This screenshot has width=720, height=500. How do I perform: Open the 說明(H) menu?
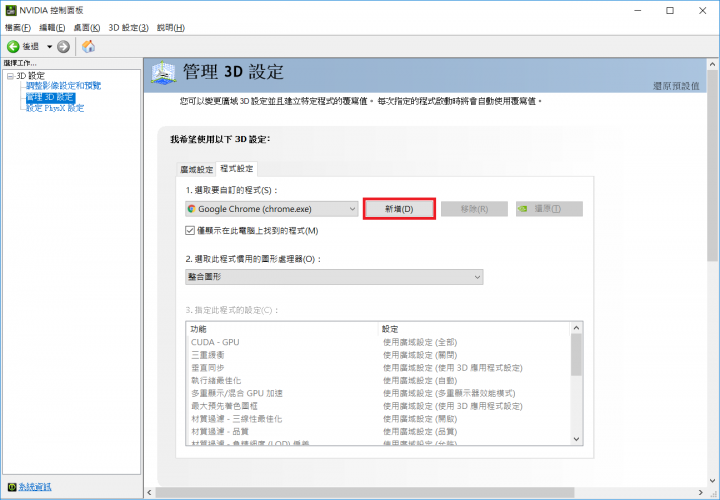pyautogui.click(x=171, y=28)
